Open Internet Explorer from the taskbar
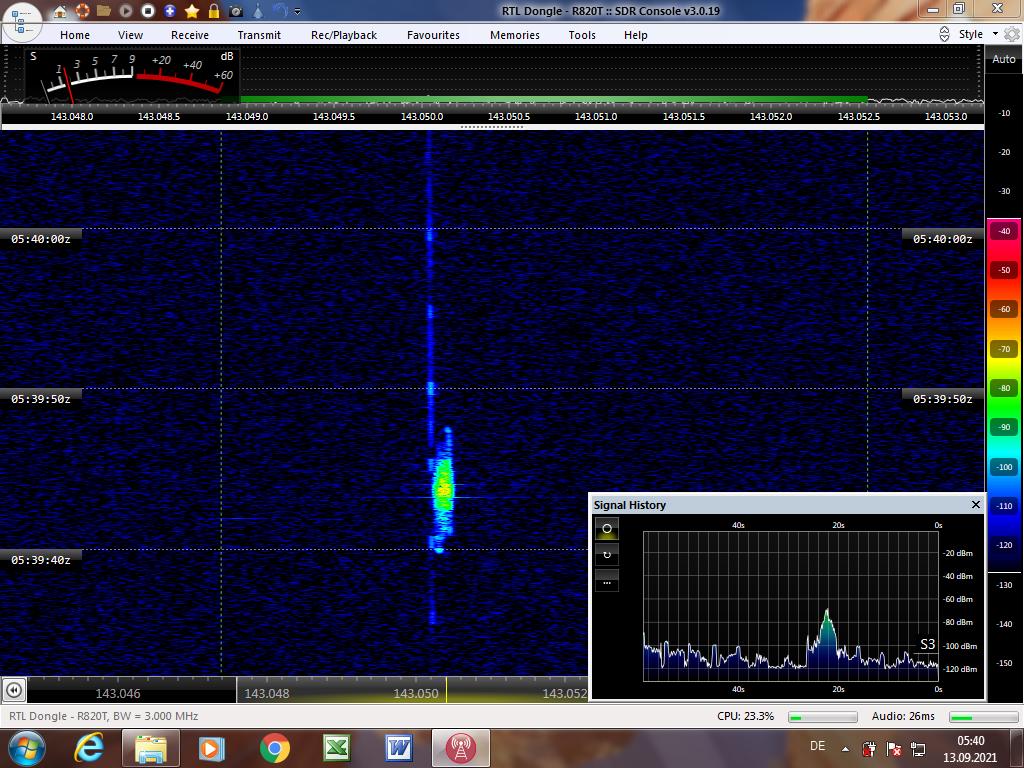 pos(89,748)
